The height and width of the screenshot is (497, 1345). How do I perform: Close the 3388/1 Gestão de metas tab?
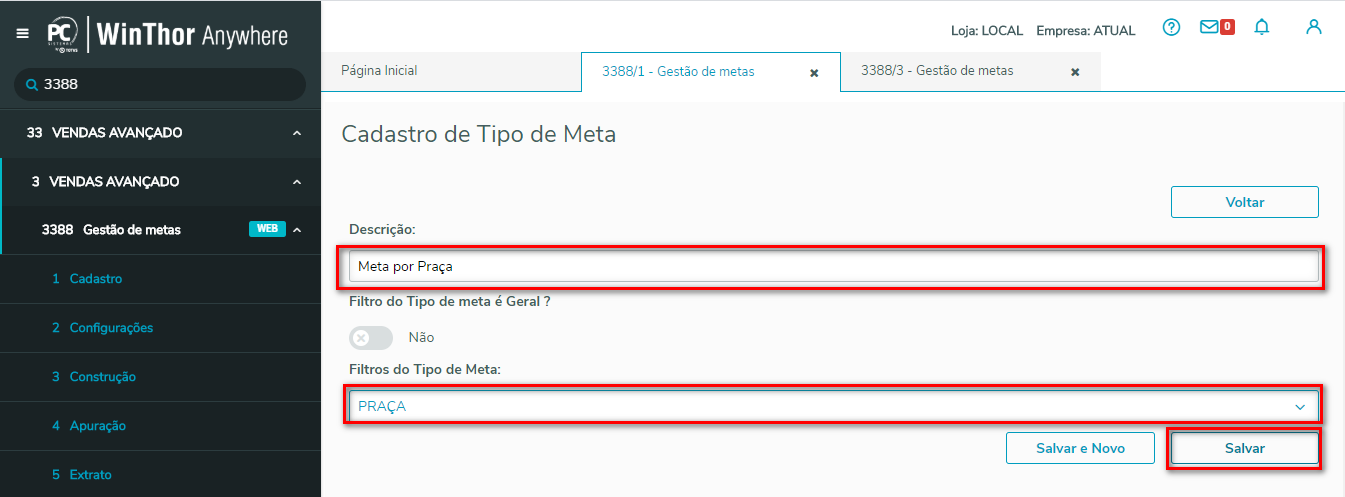pos(814,73)
